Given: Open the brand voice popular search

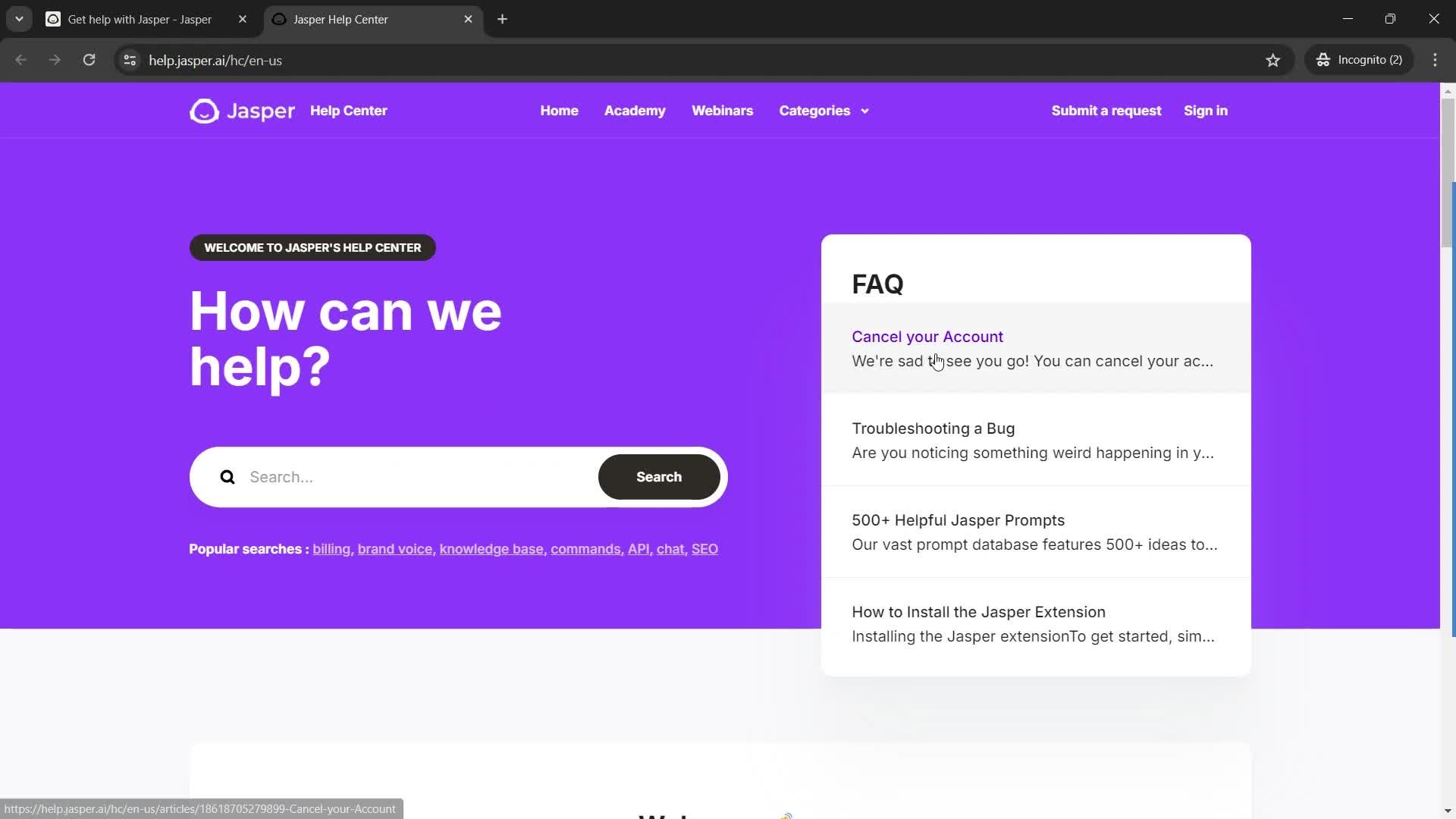Looking at the screenshot, I should [x=394, y=549].
